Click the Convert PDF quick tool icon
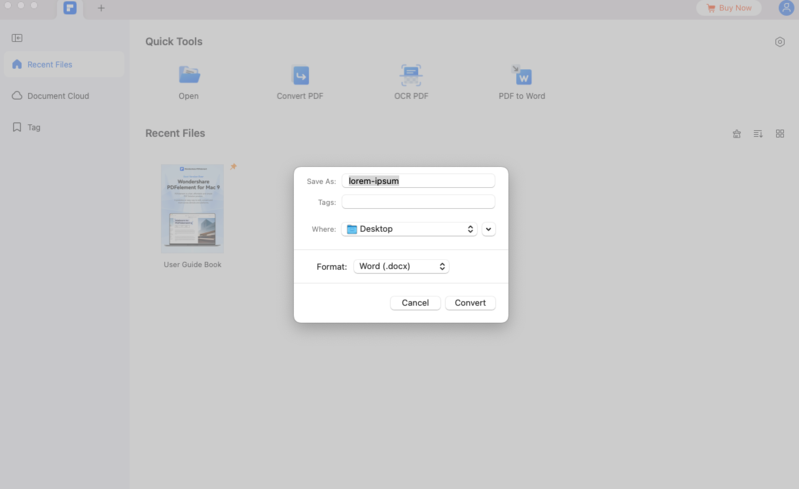Viewport: 799px width, 489px height. 300,75
